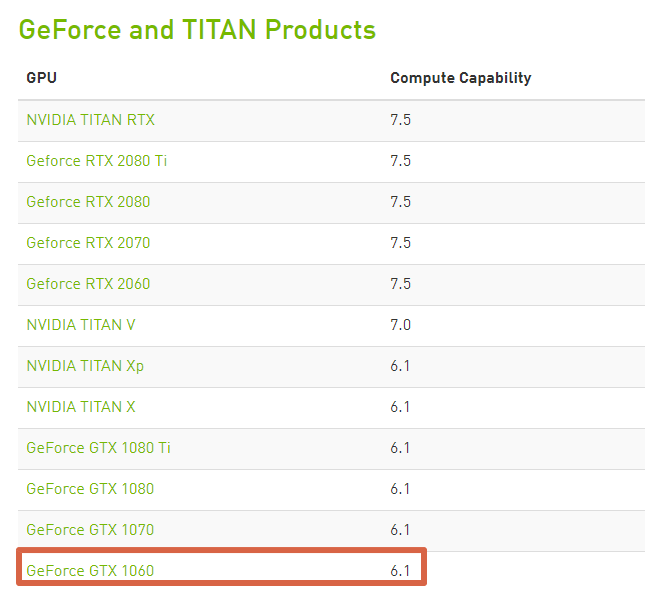This screenshot has height=590, width=661.
Task: Click the 7.5 value for RTX 2080 Ti
Action: pos(400,161)
